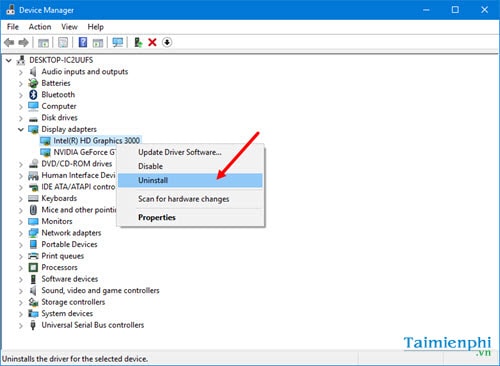Screen dimensions: 500x366
Task: Click the Monitors category icon
Action: click(x=33, y=221)
